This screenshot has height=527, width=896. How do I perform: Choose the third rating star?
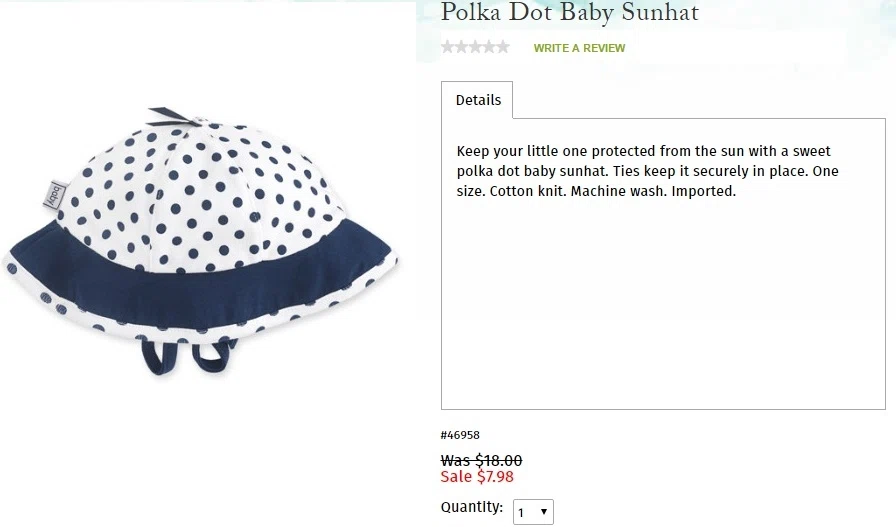click(475, 47)
